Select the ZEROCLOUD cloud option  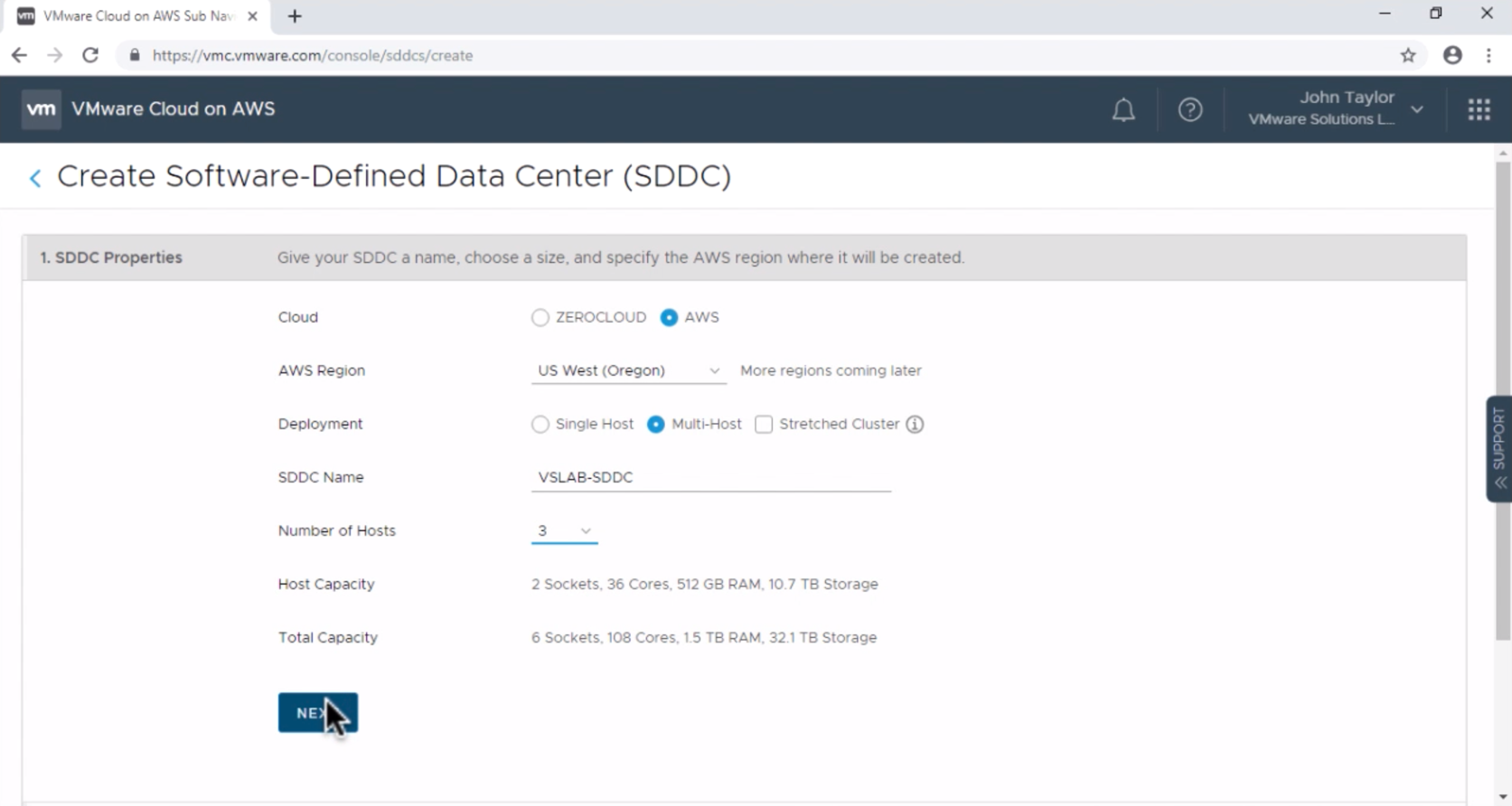540,317
